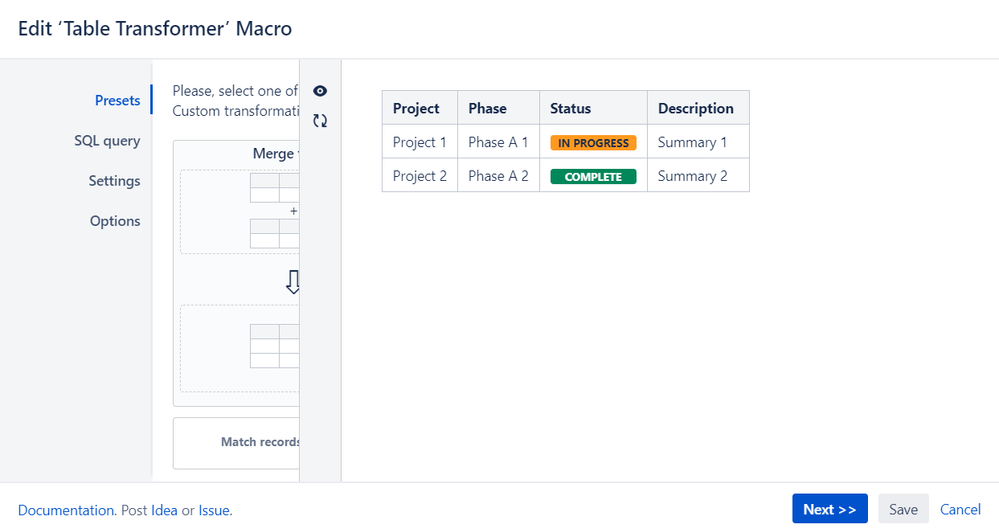Screen dimensions: 999x529
Task: Open the Documentation link
Action: pos(66,510)
